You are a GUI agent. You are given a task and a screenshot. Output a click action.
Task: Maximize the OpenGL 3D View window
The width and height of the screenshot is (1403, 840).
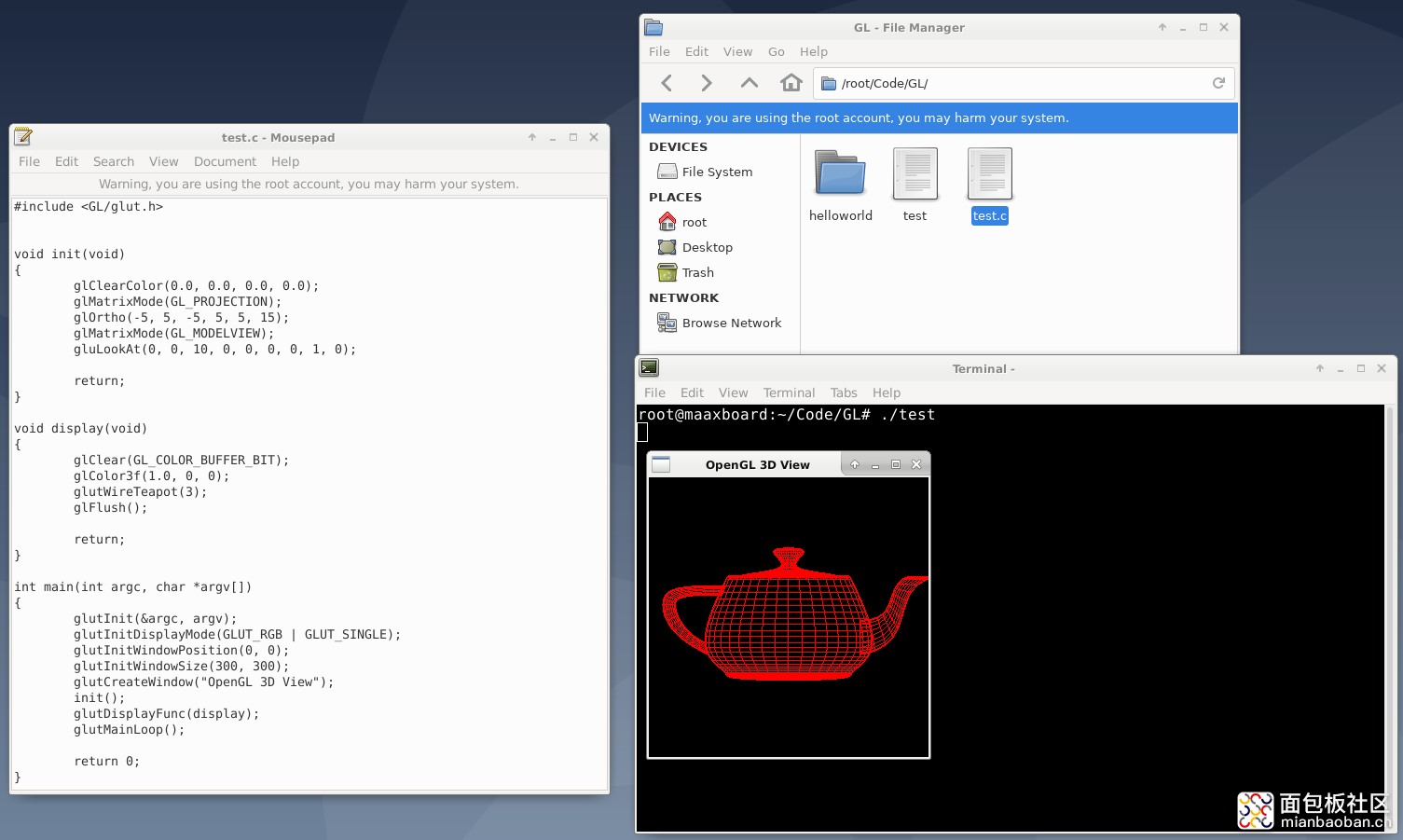(x=896, y=464)
